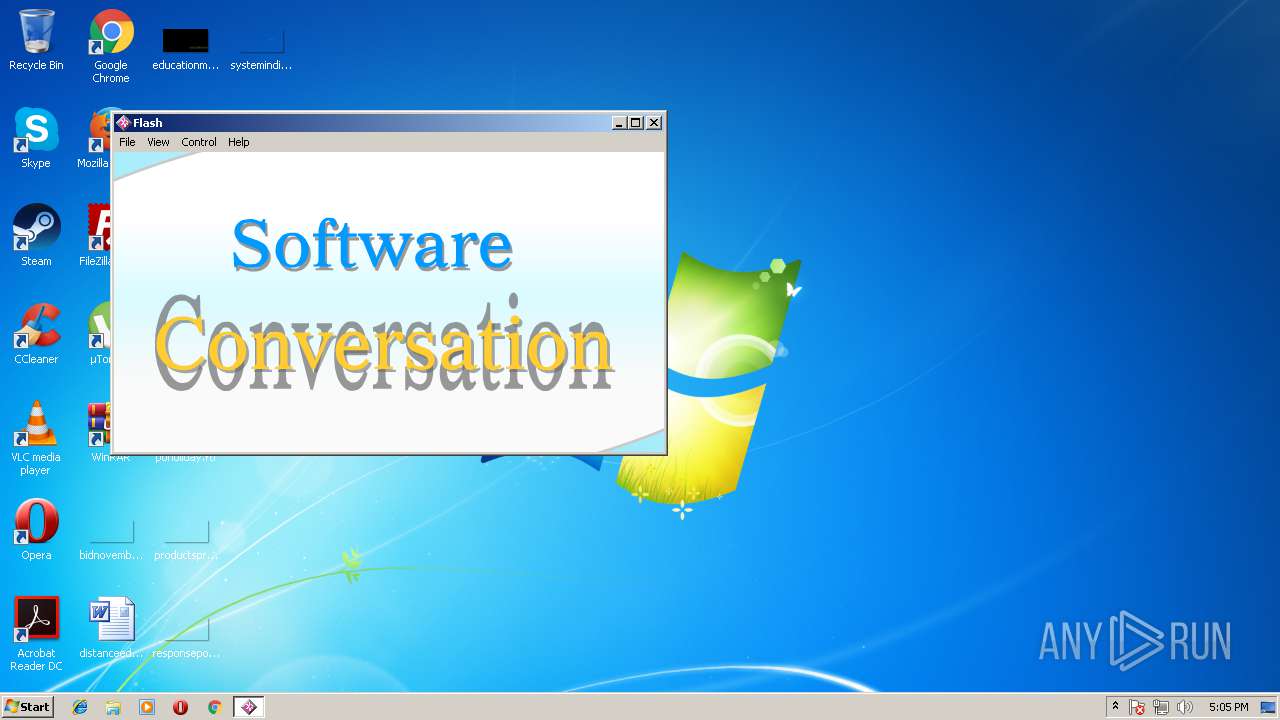The width and height of the screenshot is (1280, 720).
Task: Click the Software text in Flash
Action: (x=372, y=244)
